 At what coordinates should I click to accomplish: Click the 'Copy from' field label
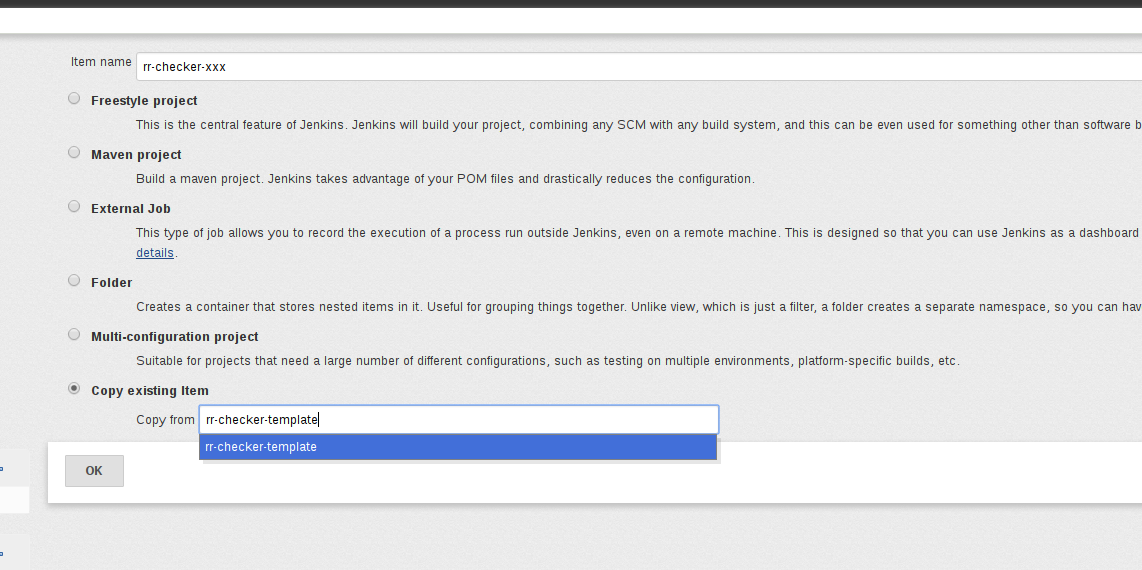(165, 420)
